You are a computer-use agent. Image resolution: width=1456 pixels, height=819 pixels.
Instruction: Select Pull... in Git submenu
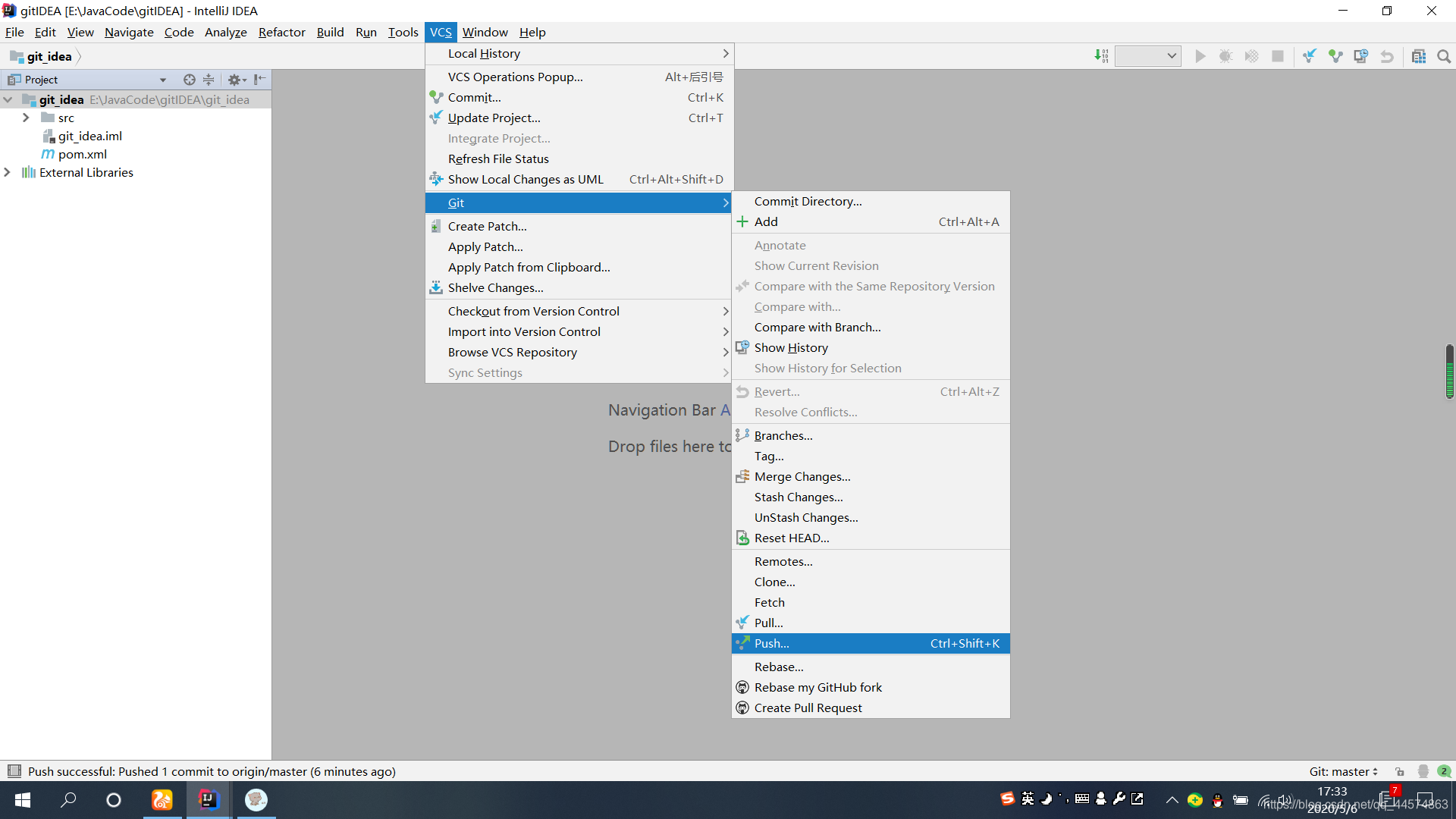click(x=871, y=623)
